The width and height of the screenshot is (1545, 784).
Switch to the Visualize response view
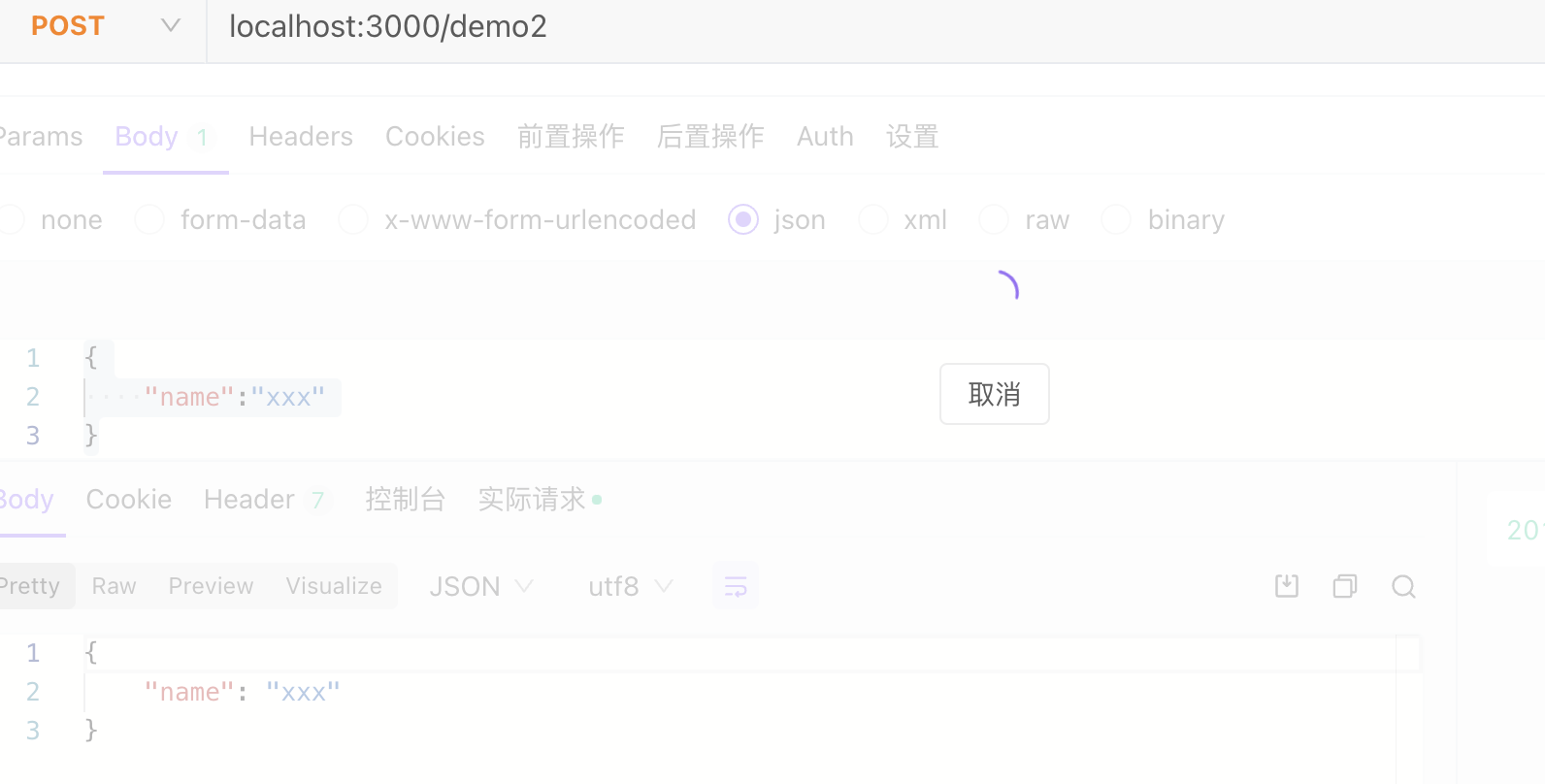334,586
